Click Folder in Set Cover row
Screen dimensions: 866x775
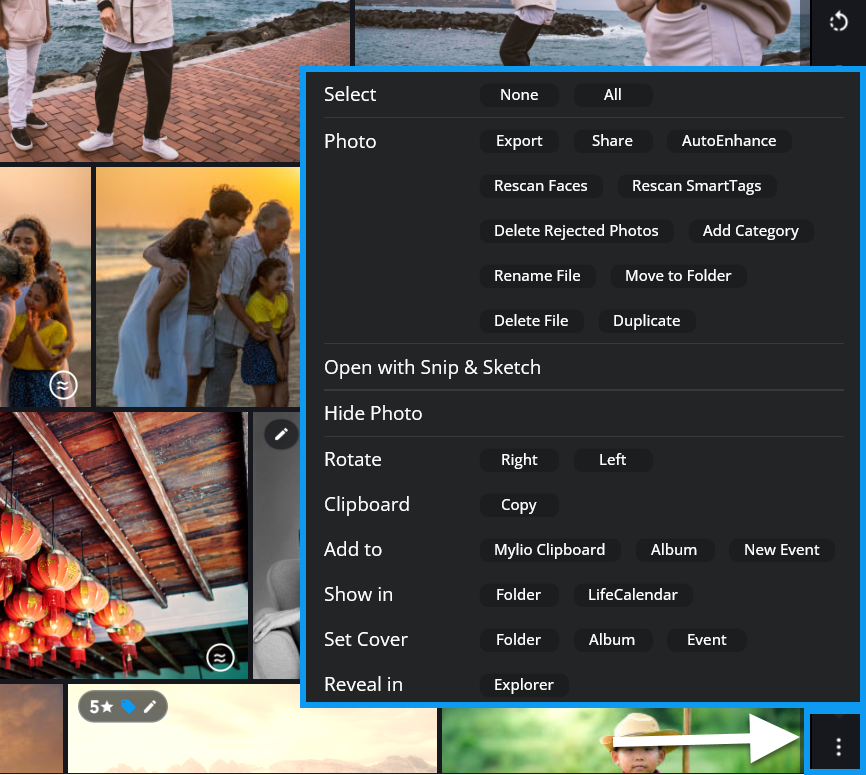(x=519, y=640)
